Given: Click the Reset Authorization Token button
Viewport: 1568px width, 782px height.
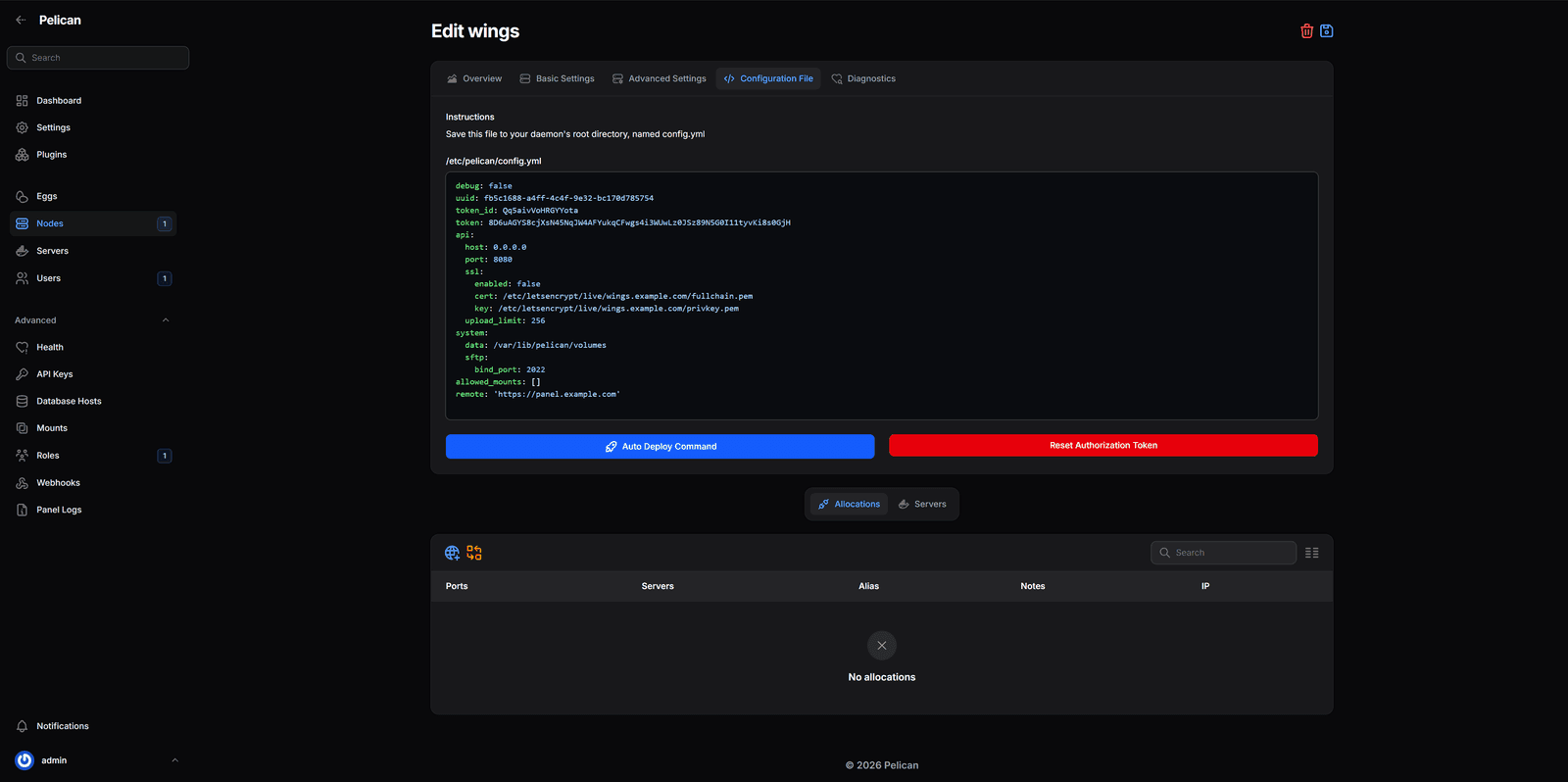Looking at the screenshot, I should point(1103,445).
